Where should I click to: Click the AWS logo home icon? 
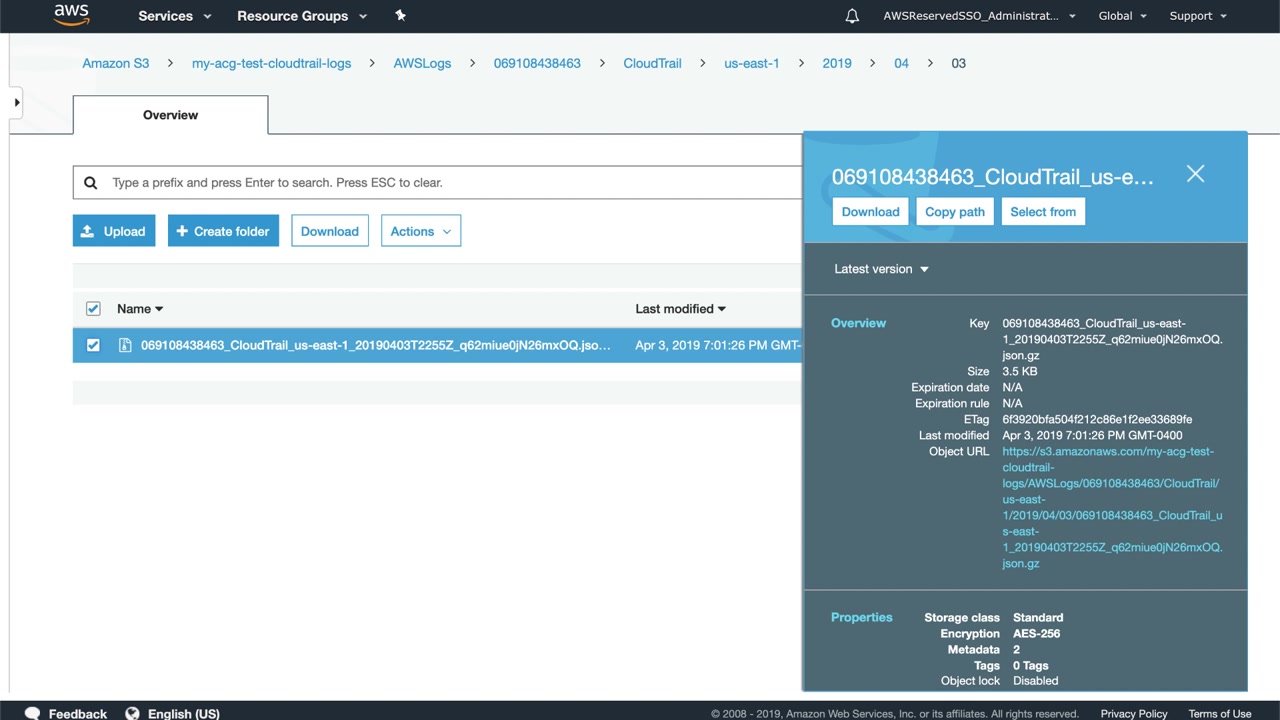click(x=72, y=15)
